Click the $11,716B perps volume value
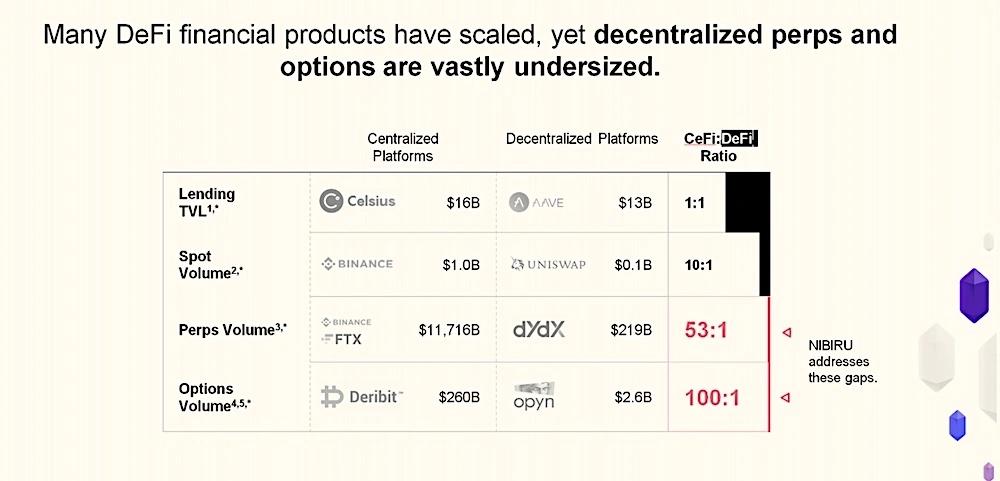The height and width of the screenshot is (481, 1000). [x=449, y=330]
